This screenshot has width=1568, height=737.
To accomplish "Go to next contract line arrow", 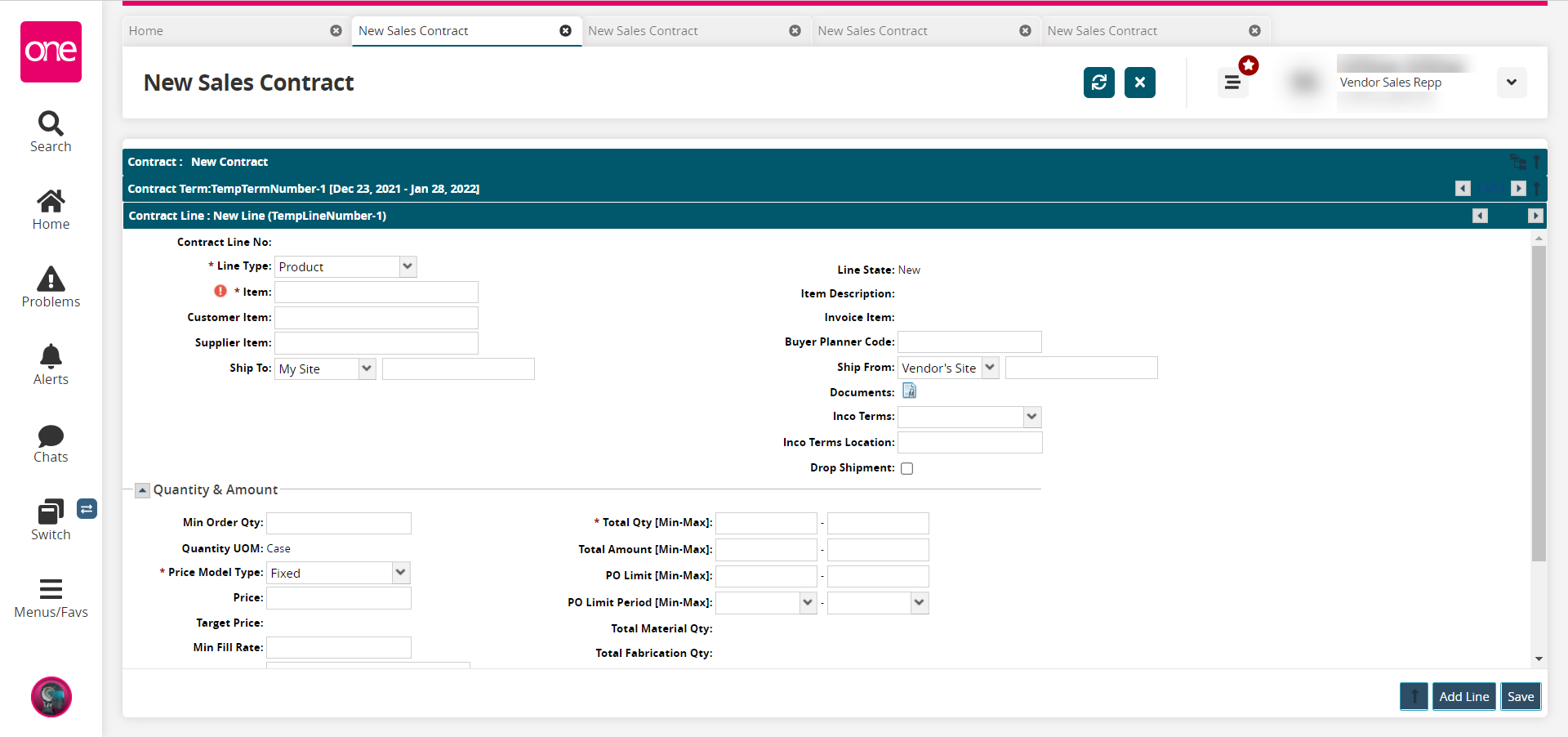I will tap(1535, 216).
